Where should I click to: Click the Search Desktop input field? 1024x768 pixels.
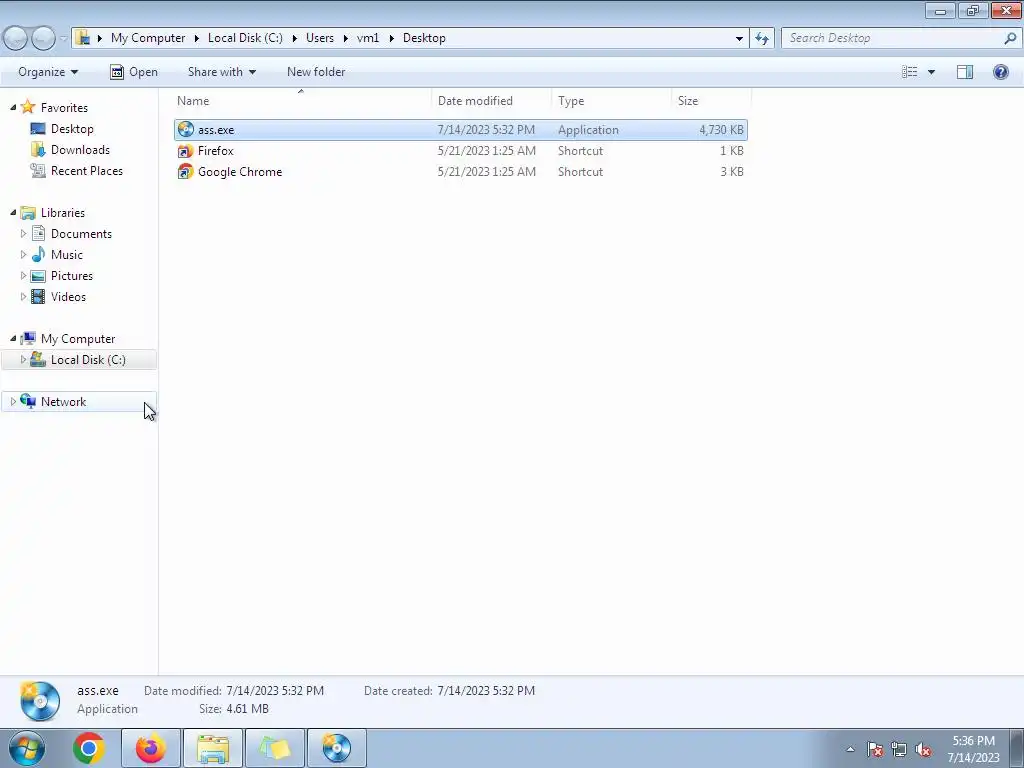pyautogui.click(x=893, y=38)
